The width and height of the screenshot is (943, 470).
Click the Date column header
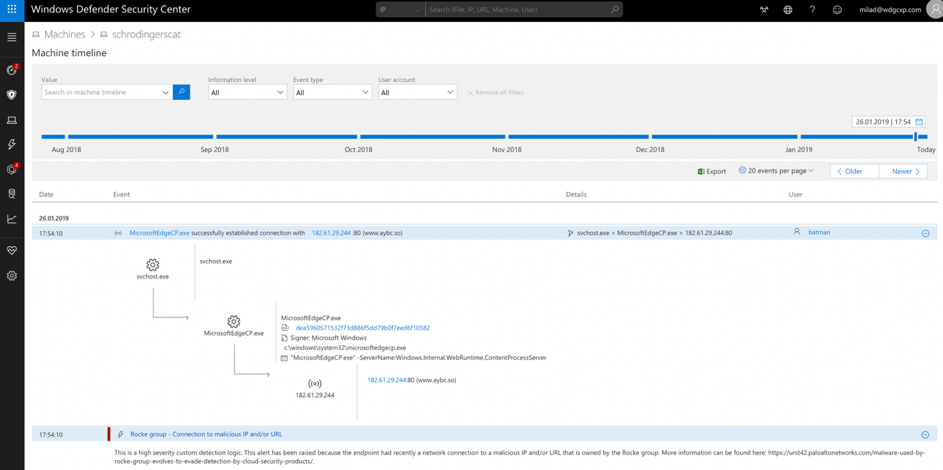point(46,195)
